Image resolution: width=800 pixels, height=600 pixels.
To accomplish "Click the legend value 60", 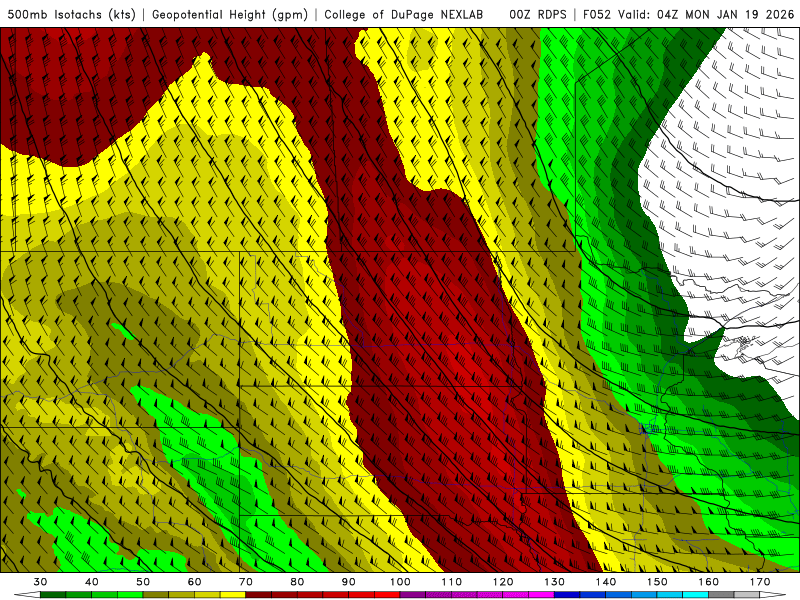I will 194,582.
